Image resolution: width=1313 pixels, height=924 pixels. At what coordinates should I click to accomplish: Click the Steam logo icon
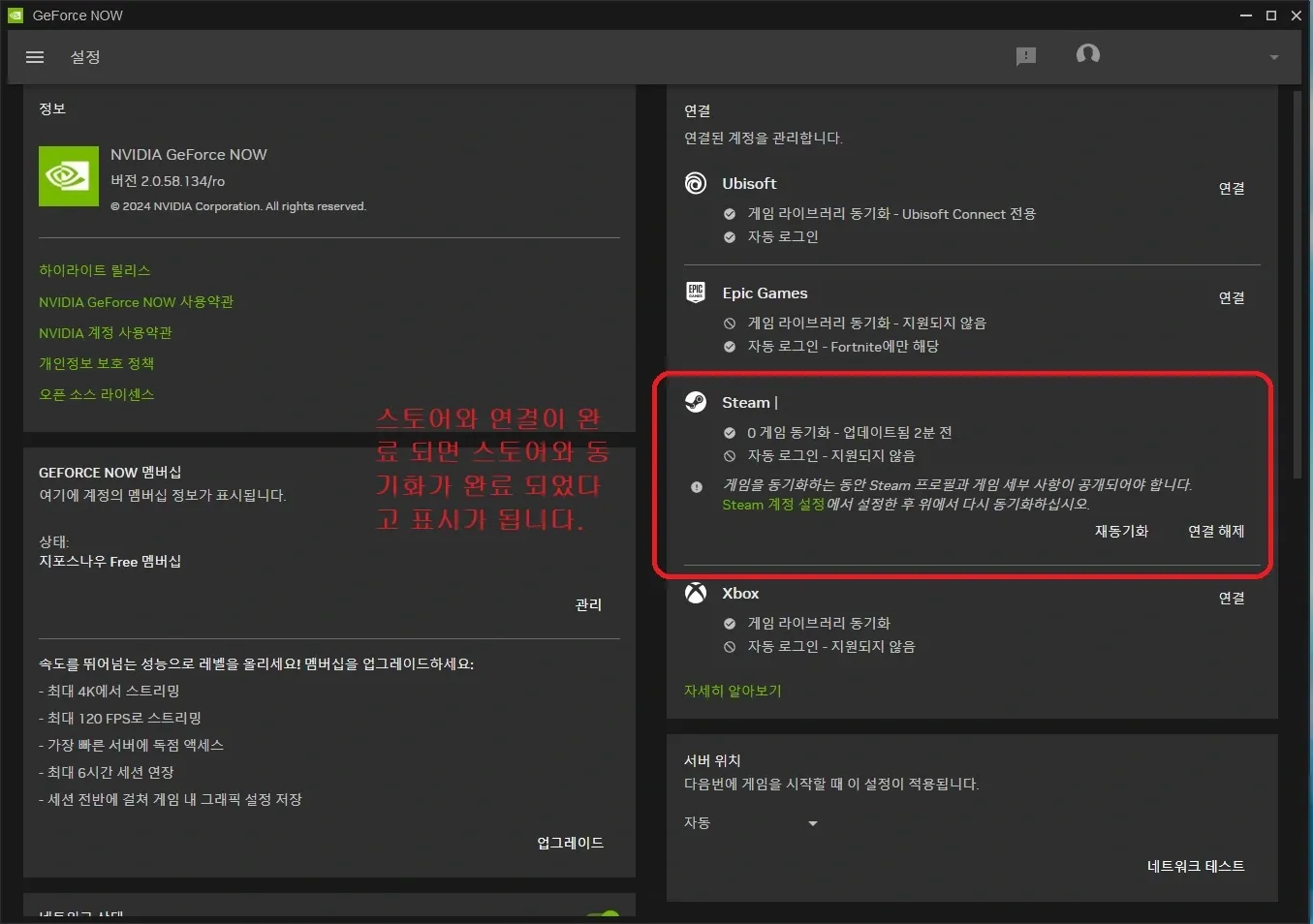point(696,402)
